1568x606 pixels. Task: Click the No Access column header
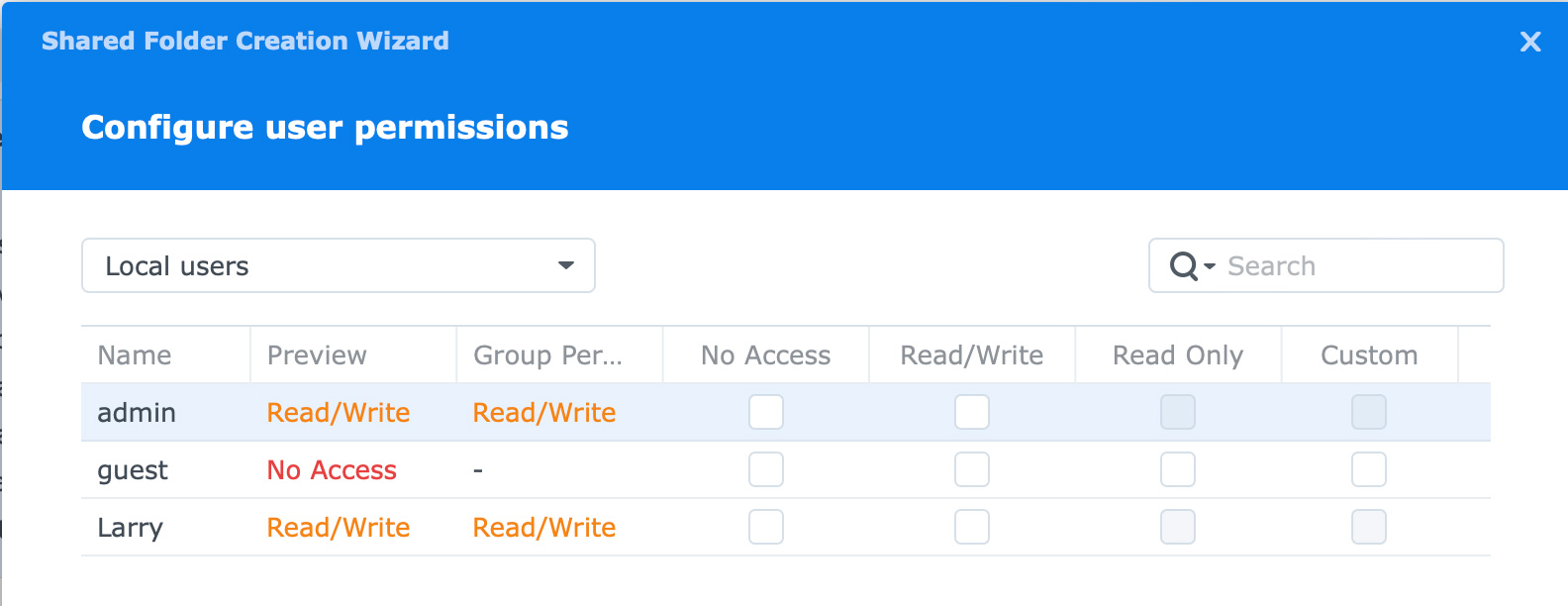pos(765,355)
